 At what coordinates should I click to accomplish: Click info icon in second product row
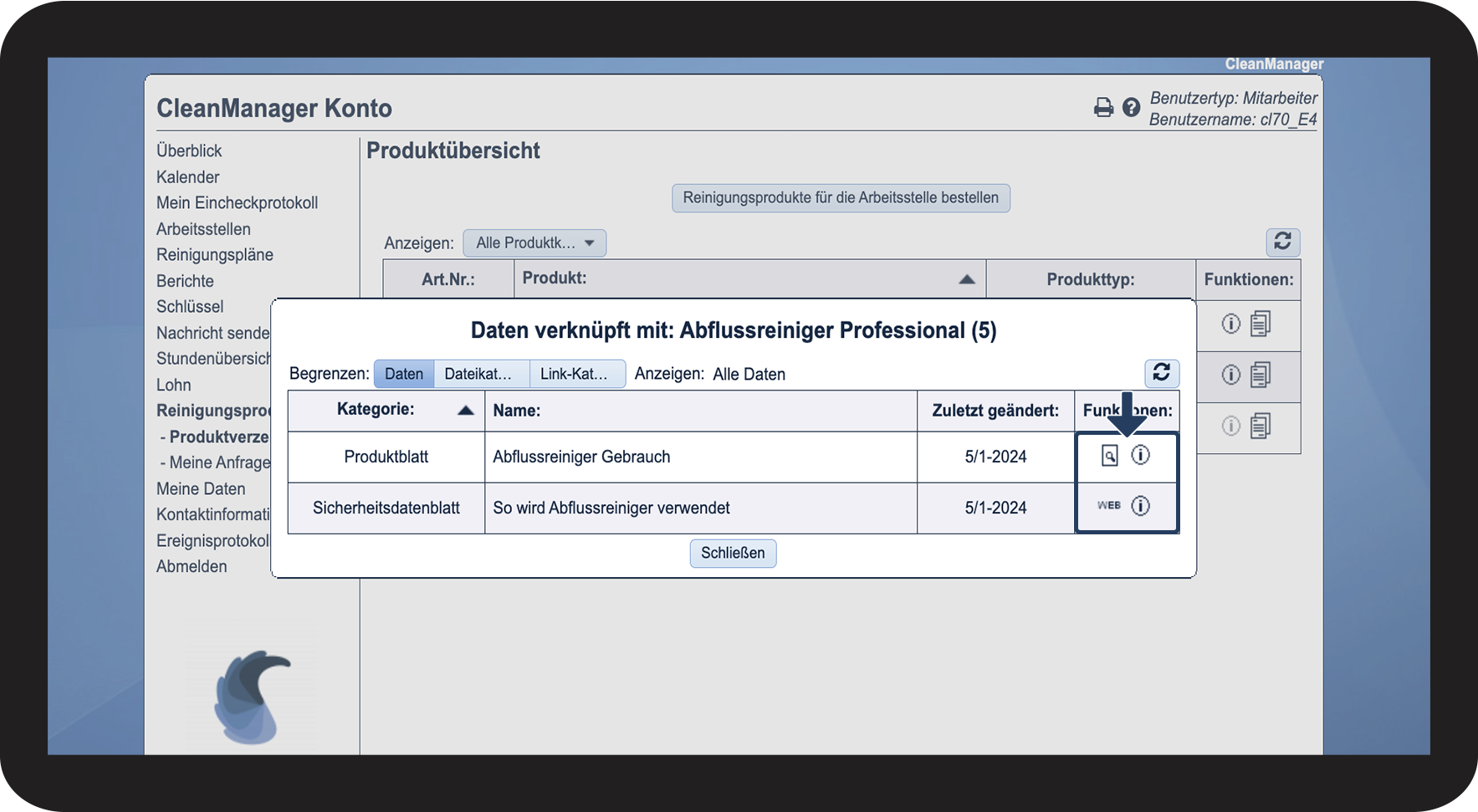tap(1230, 375)
